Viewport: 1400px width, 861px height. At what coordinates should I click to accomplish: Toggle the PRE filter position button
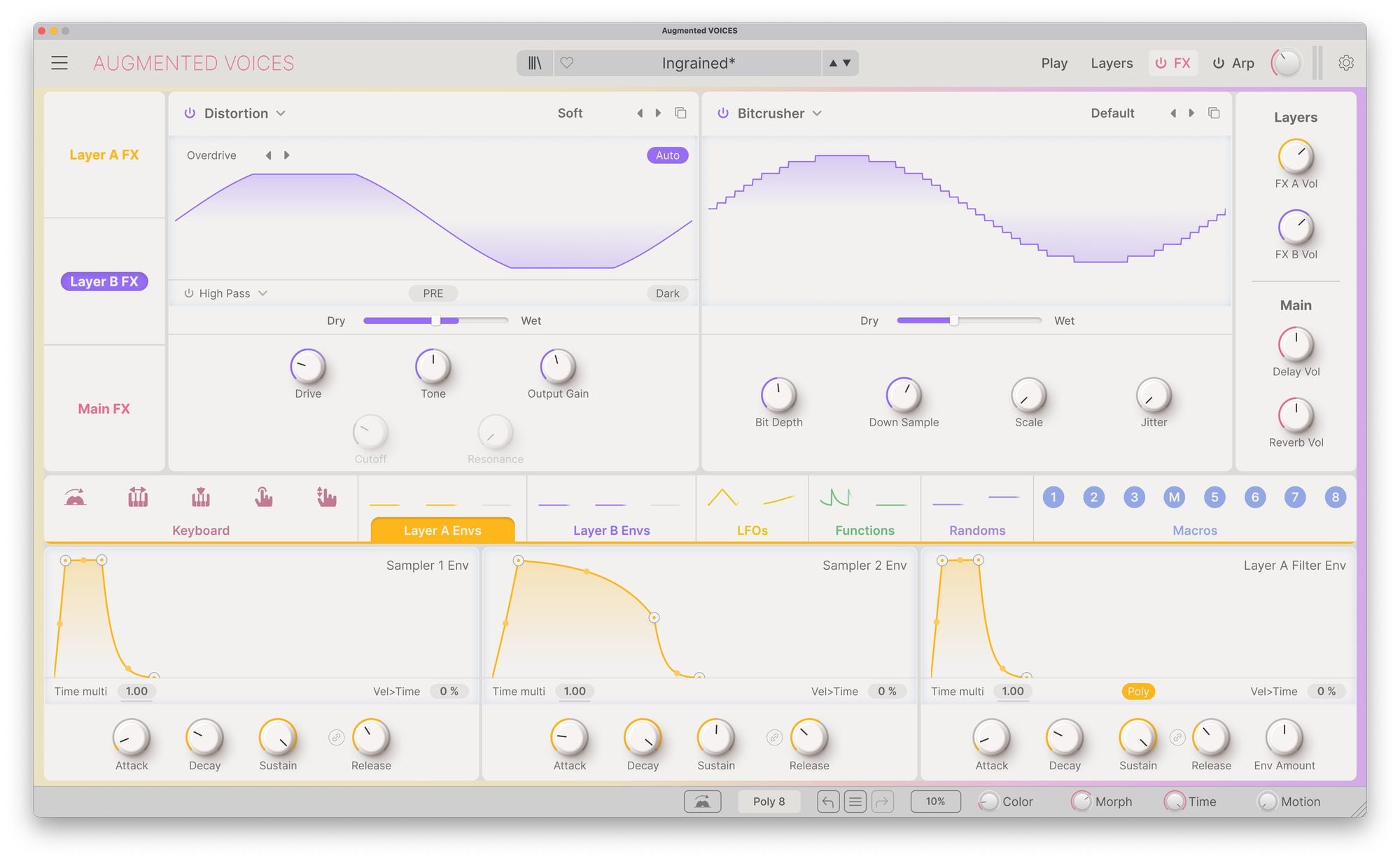(x=433, y=293)
